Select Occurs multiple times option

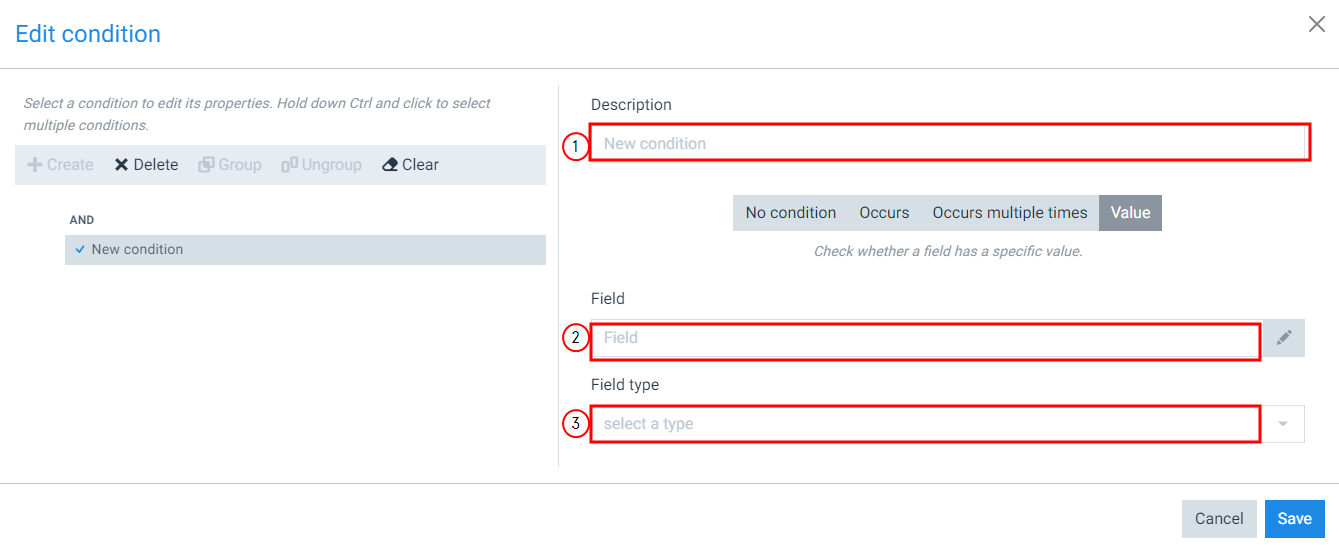tap(1009, 213)
